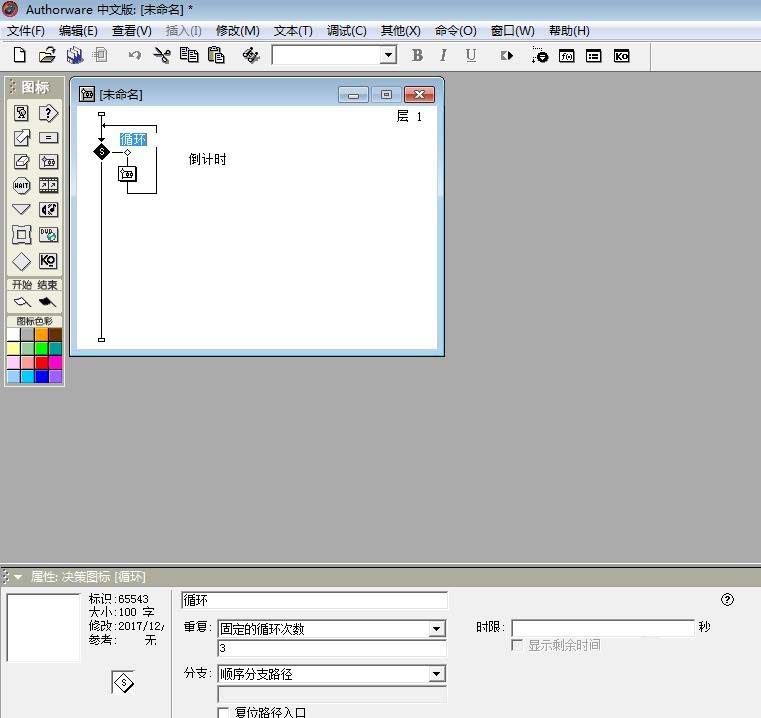The width and height of the screenshot is (761, 718).
Task: Select the 循环 decision icon on flowline
Action: tap(101, 152)
